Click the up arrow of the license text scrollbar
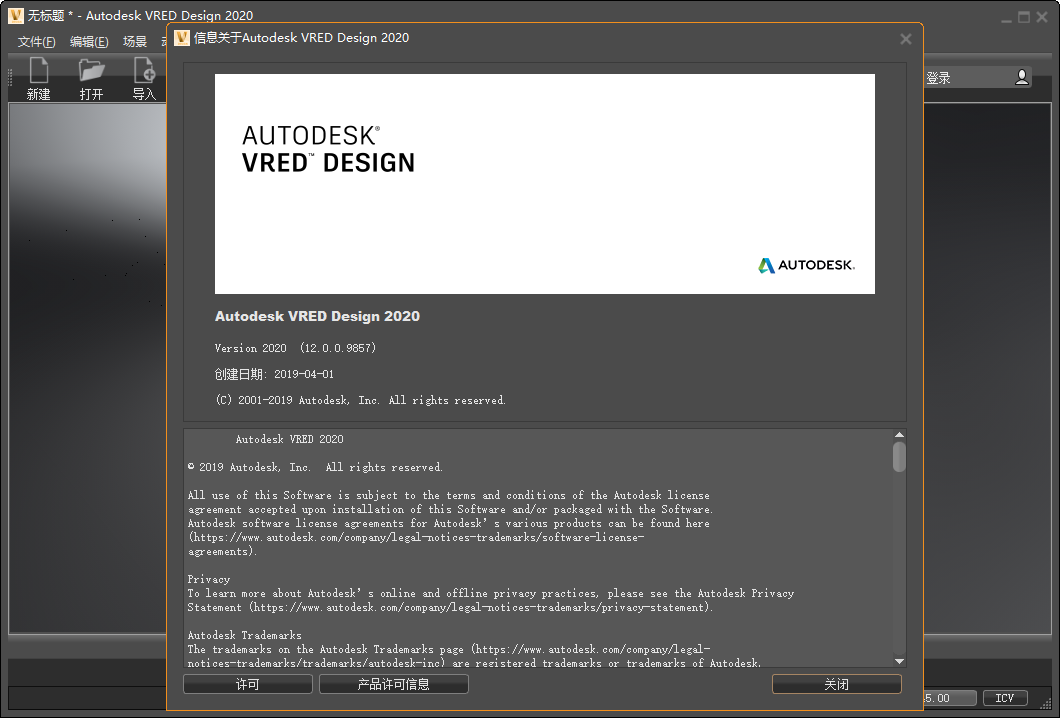 pos(898,434)
